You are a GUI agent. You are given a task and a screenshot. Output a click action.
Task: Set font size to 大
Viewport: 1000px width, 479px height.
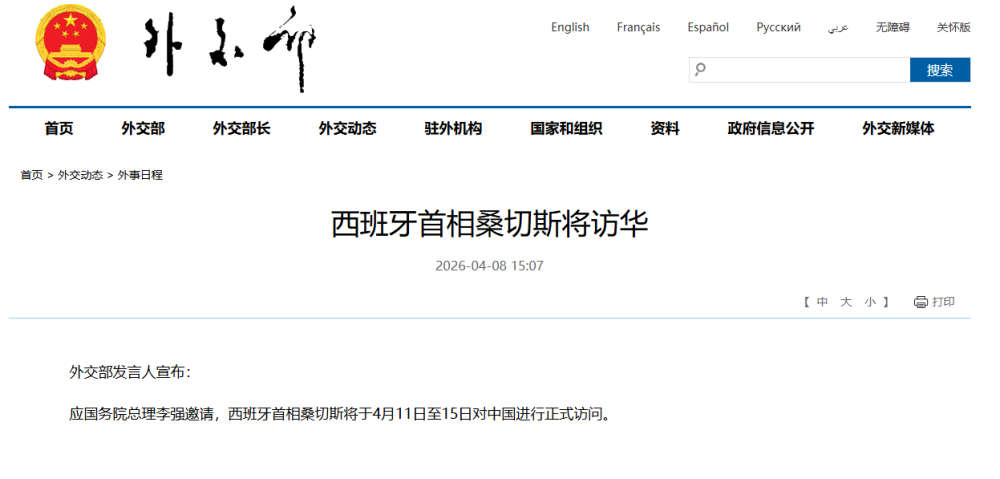point(846,302)
